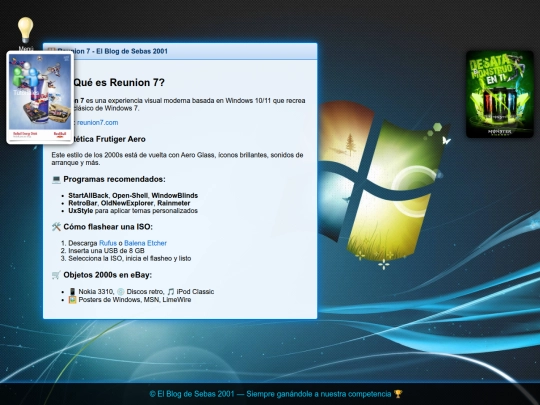Click the Frutiger Aero heading

pyautogui.click(x=109, y=139)
